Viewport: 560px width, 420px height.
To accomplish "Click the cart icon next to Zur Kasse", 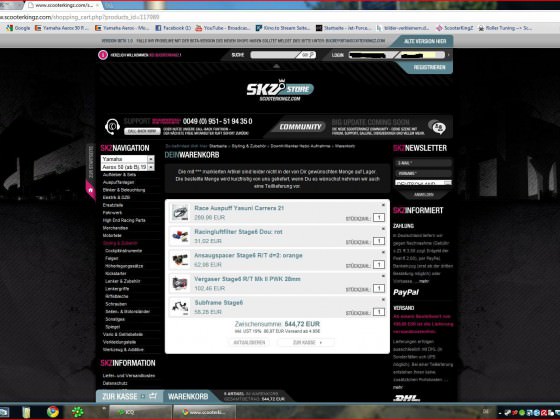I will [x=153, y=396].
